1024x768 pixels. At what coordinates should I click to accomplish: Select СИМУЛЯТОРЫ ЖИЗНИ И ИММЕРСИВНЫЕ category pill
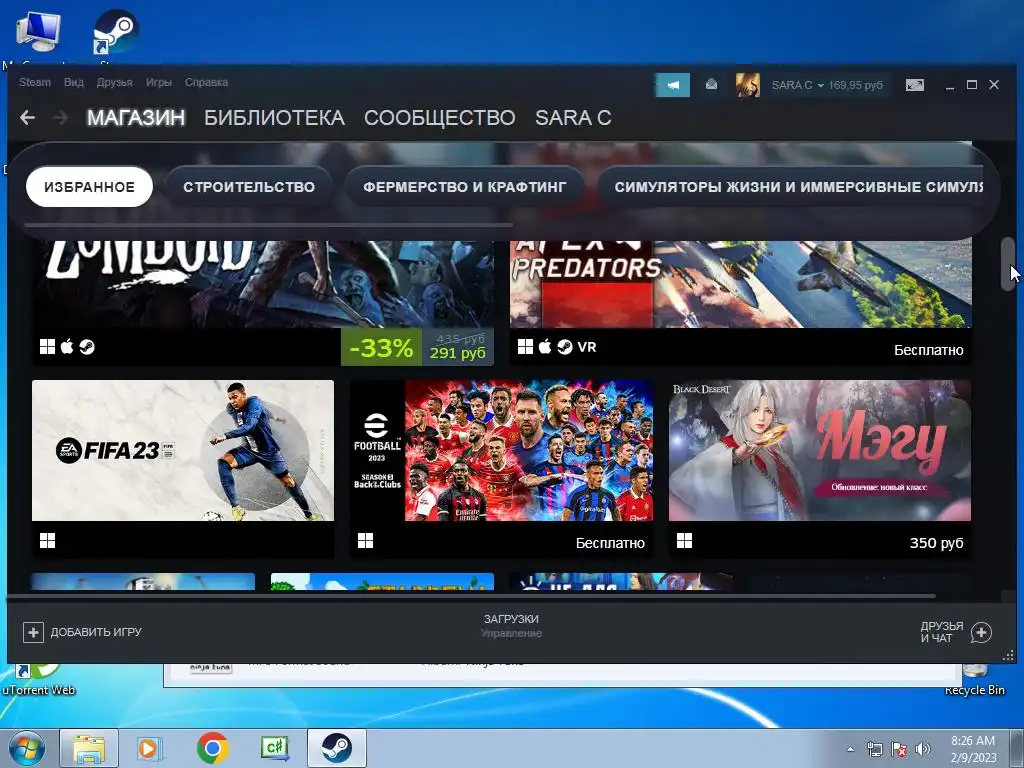pyautogui.click(x=790, y=187)
